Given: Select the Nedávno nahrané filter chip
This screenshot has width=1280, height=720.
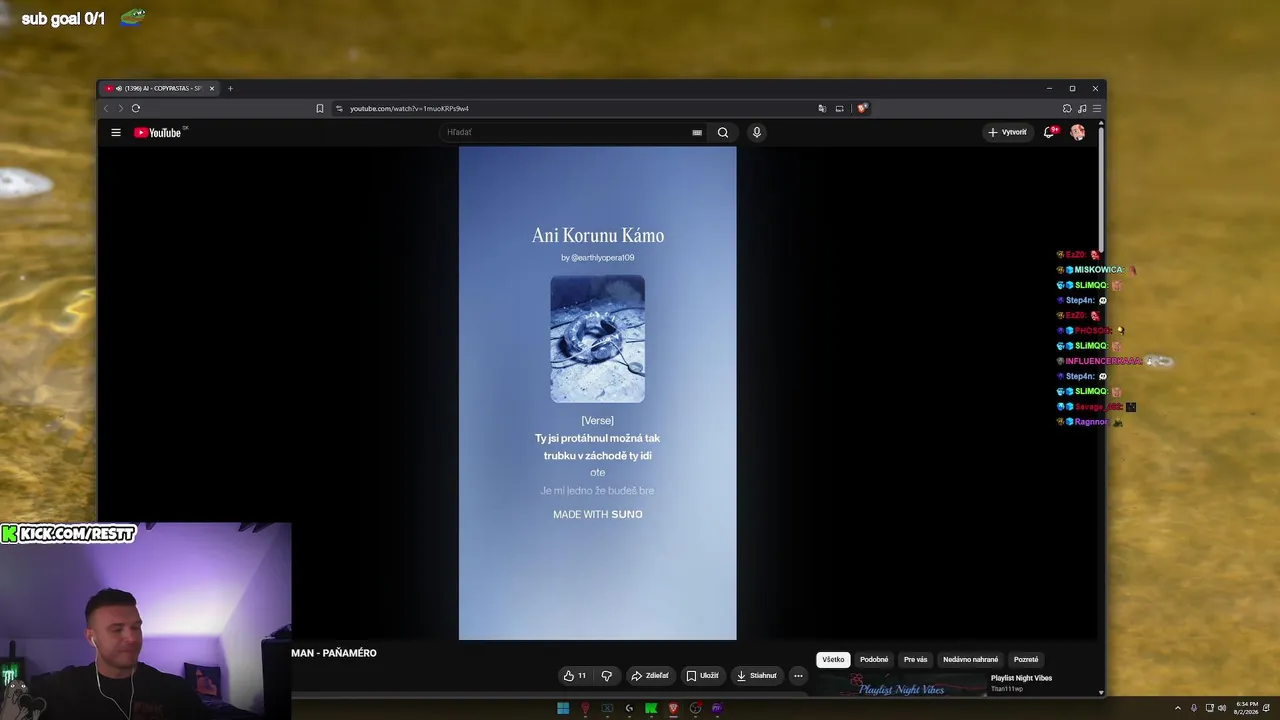Looking at the screenshot, I should tap(970, 660).
